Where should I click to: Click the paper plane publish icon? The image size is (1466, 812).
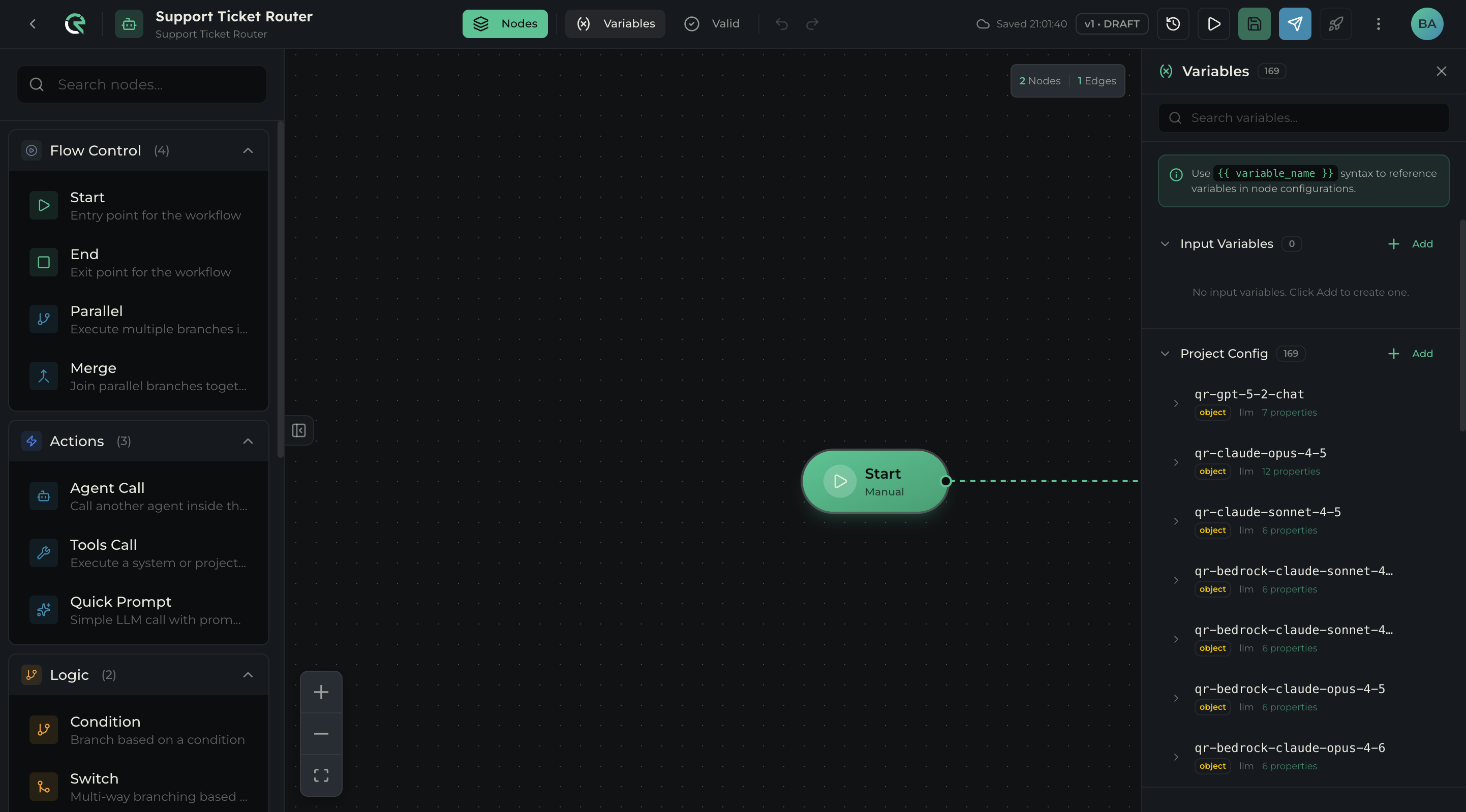click(x=1295, y=24)
